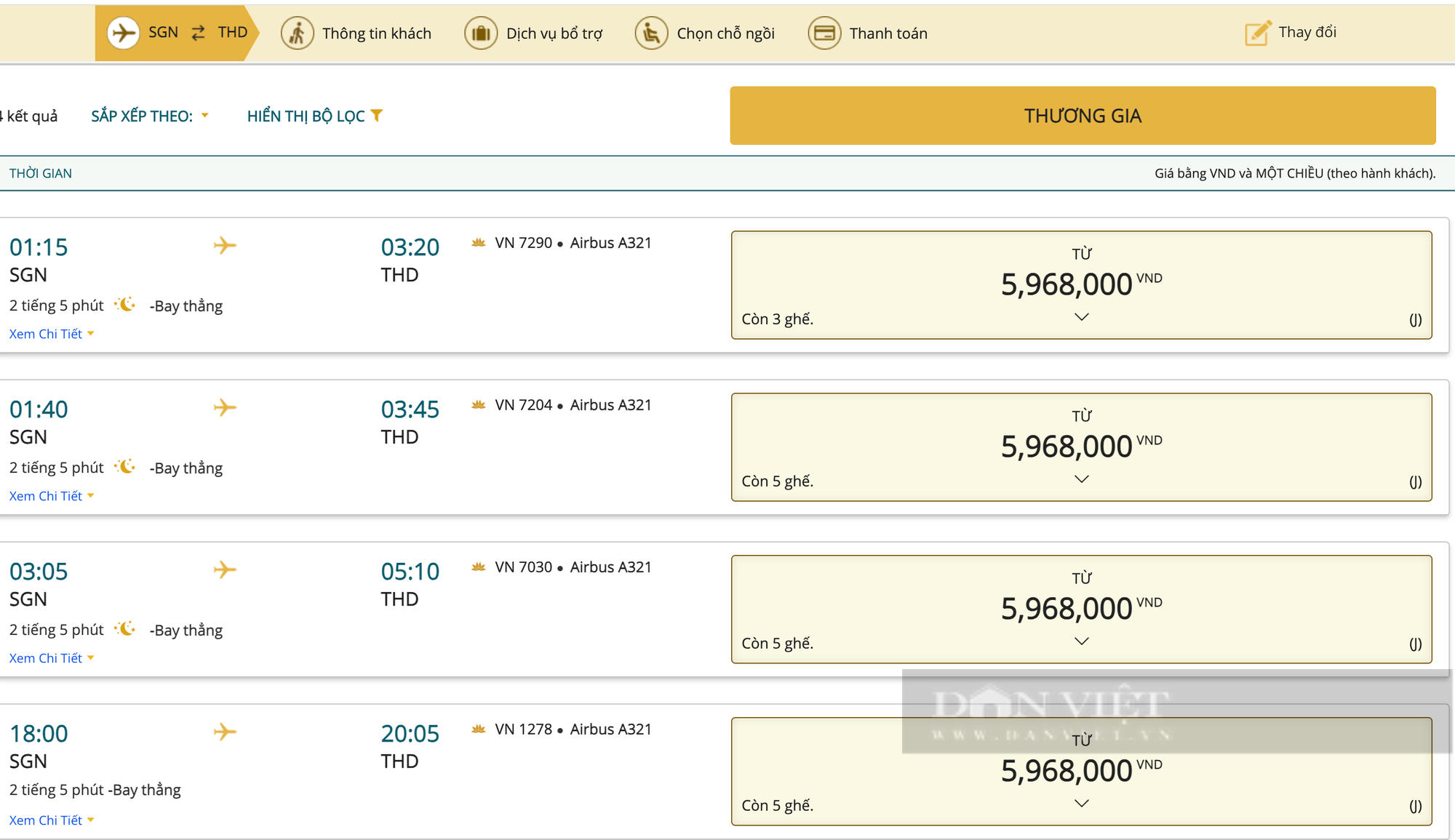Expand fare chevron for VN 7204 price
1455x840 pixels.
click(x=1082, y=479)
